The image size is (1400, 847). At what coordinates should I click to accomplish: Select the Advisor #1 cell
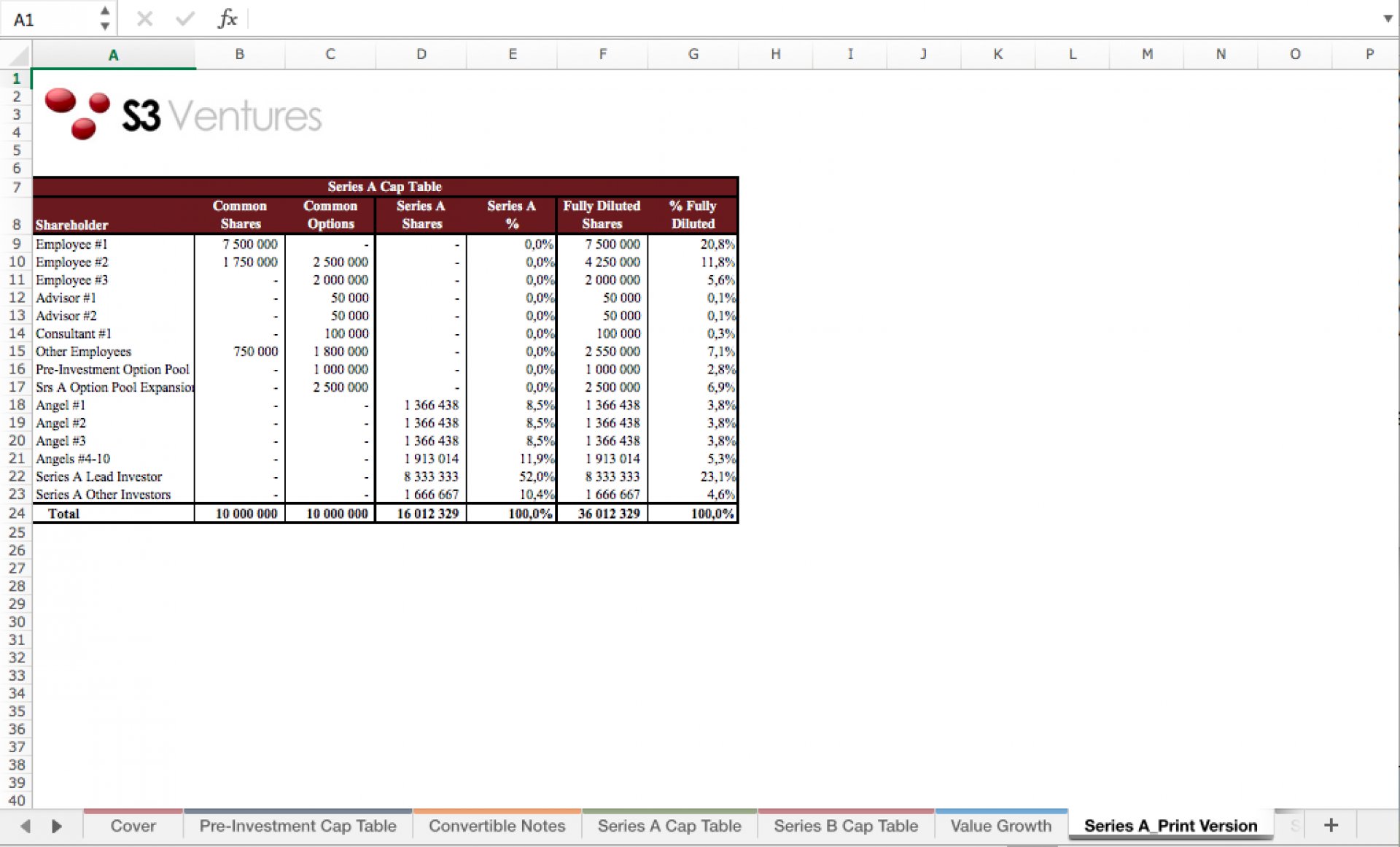pyautogui.click(x=114, y=298)
